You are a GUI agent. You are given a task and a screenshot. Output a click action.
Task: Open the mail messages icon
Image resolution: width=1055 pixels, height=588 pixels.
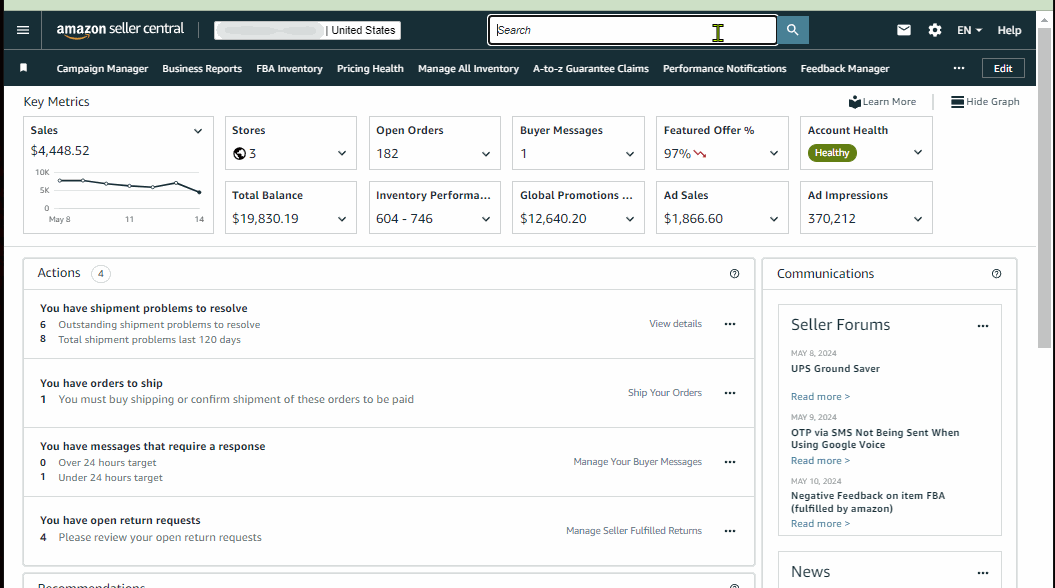904,30
